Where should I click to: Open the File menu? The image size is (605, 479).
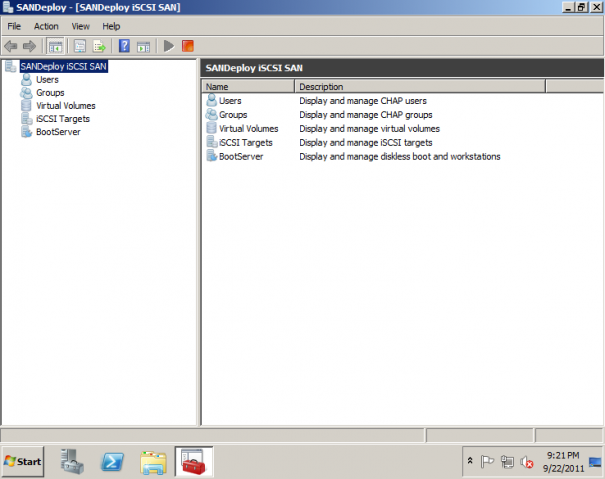point(14,26)
